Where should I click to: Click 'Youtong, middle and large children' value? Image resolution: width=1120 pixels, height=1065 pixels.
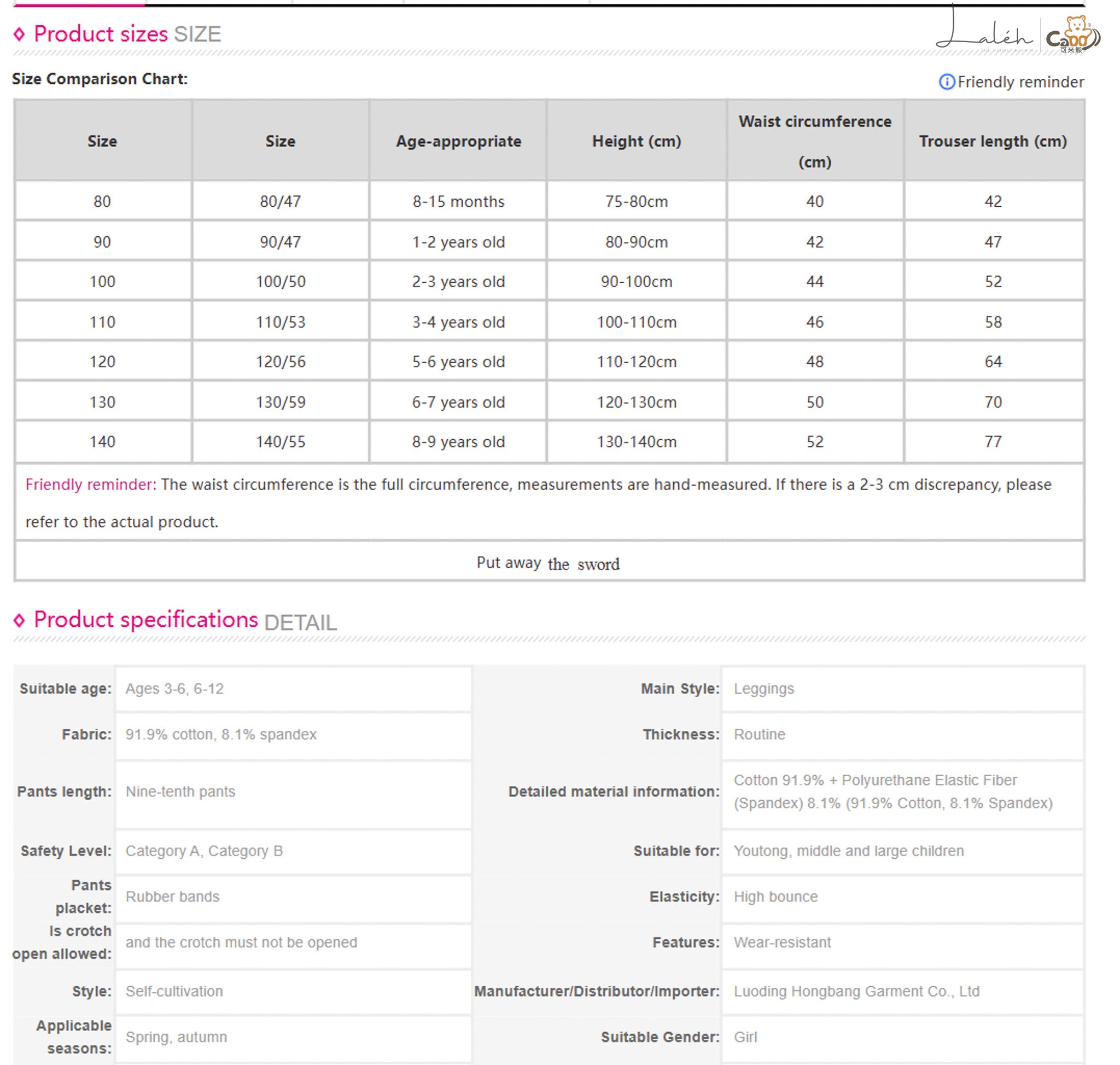pyautogui.click(x=849, y=851)
